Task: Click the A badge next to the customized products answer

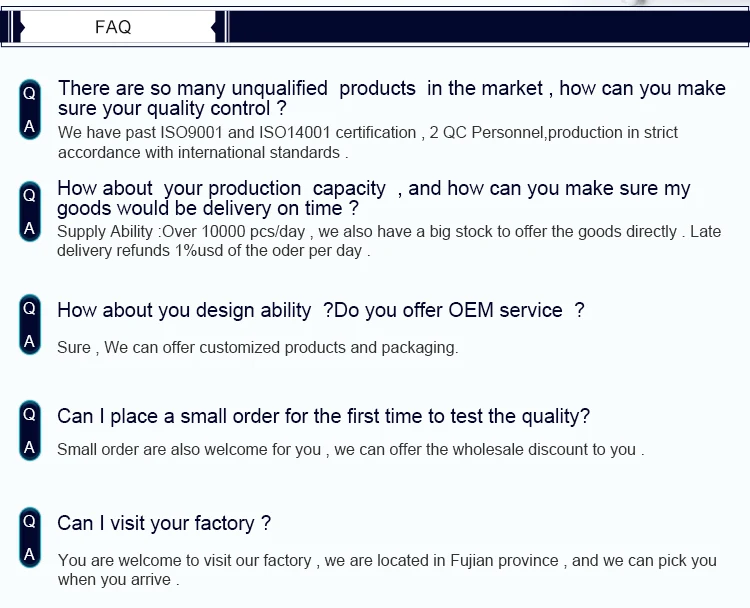Action: pos(29,341)
